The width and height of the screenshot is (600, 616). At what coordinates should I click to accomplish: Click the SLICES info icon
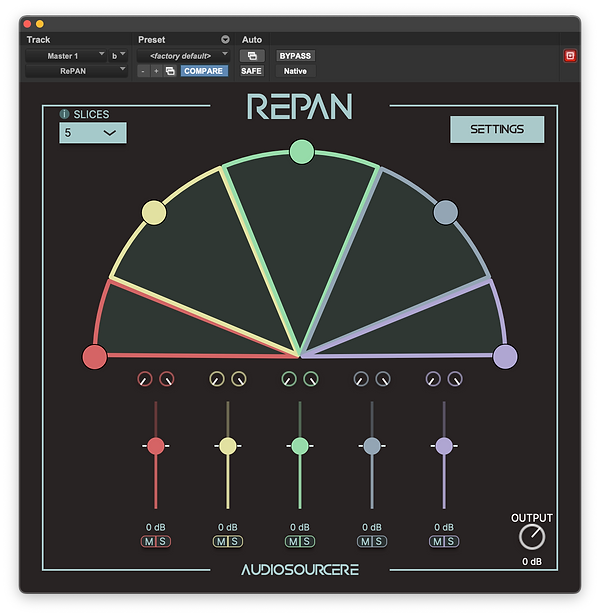point(64,114)
